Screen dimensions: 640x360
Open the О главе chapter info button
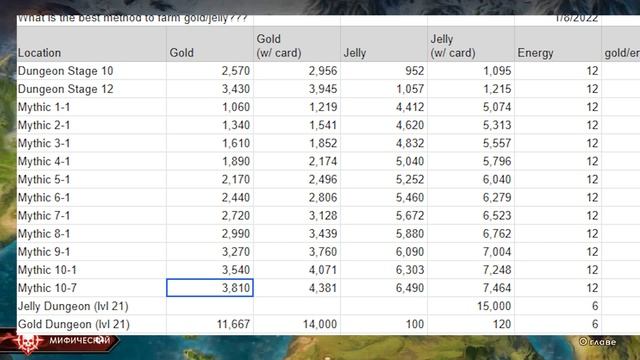click(598, 342)
